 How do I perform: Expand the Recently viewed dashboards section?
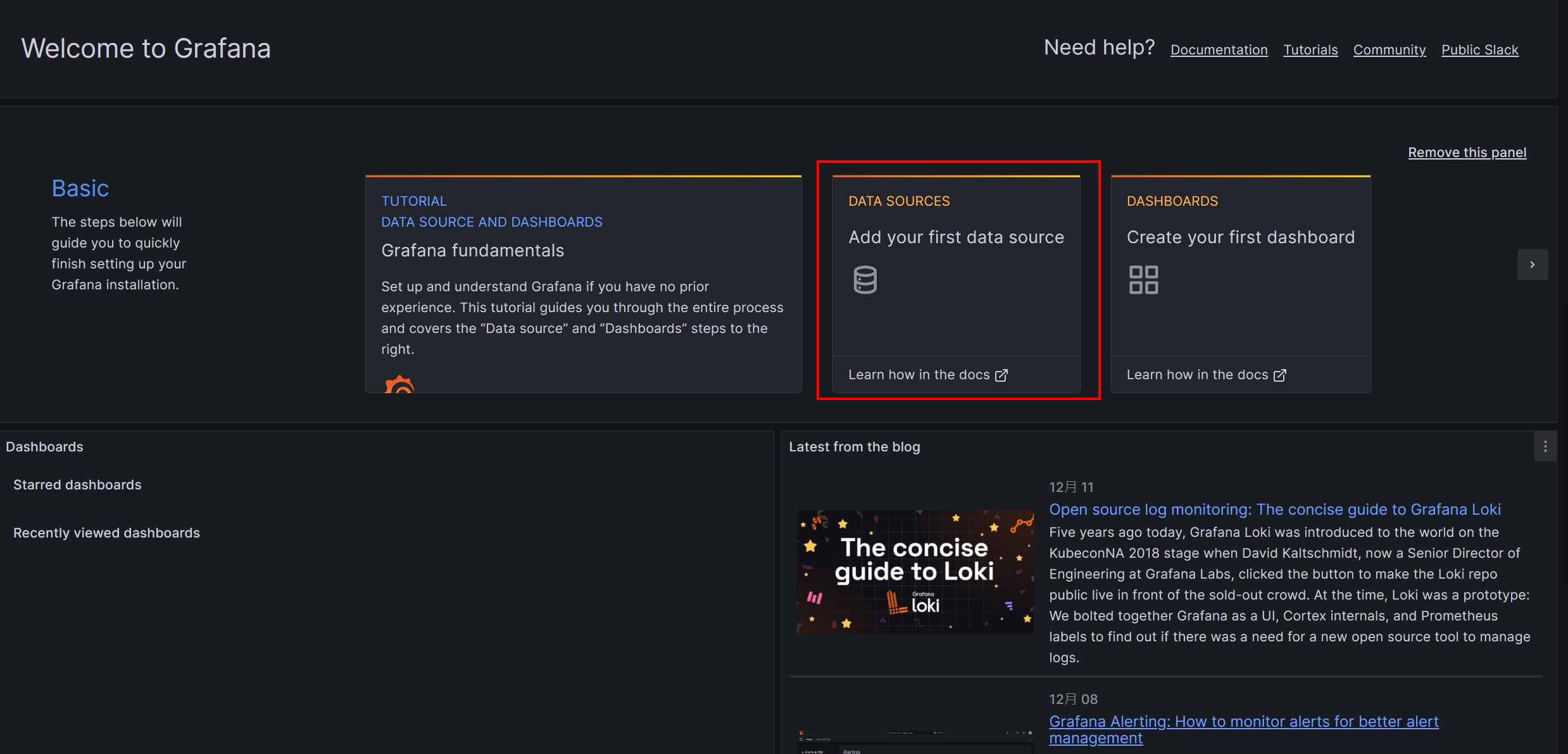(x=106, y=532)
